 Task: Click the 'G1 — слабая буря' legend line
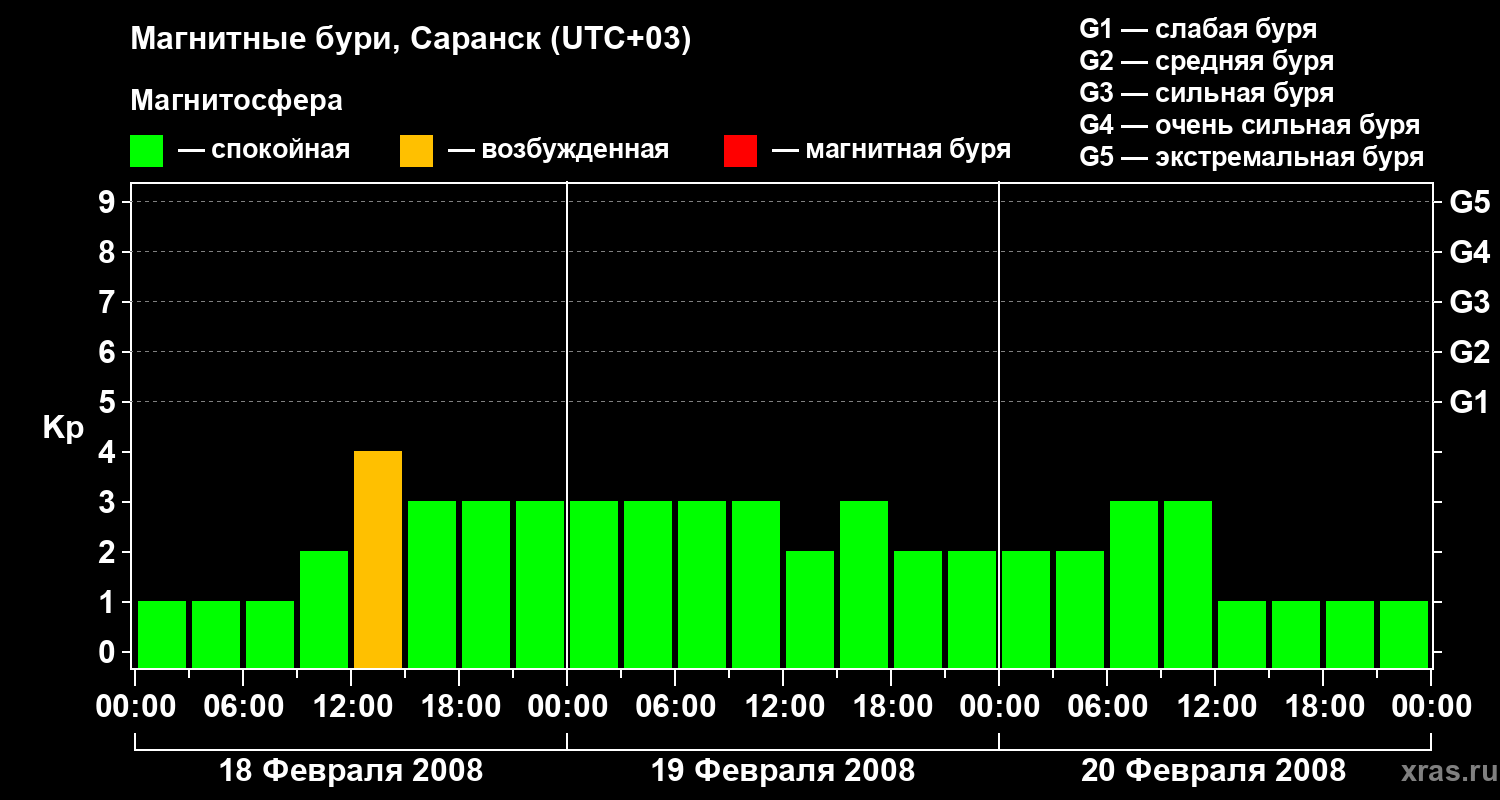[1198, 29]
